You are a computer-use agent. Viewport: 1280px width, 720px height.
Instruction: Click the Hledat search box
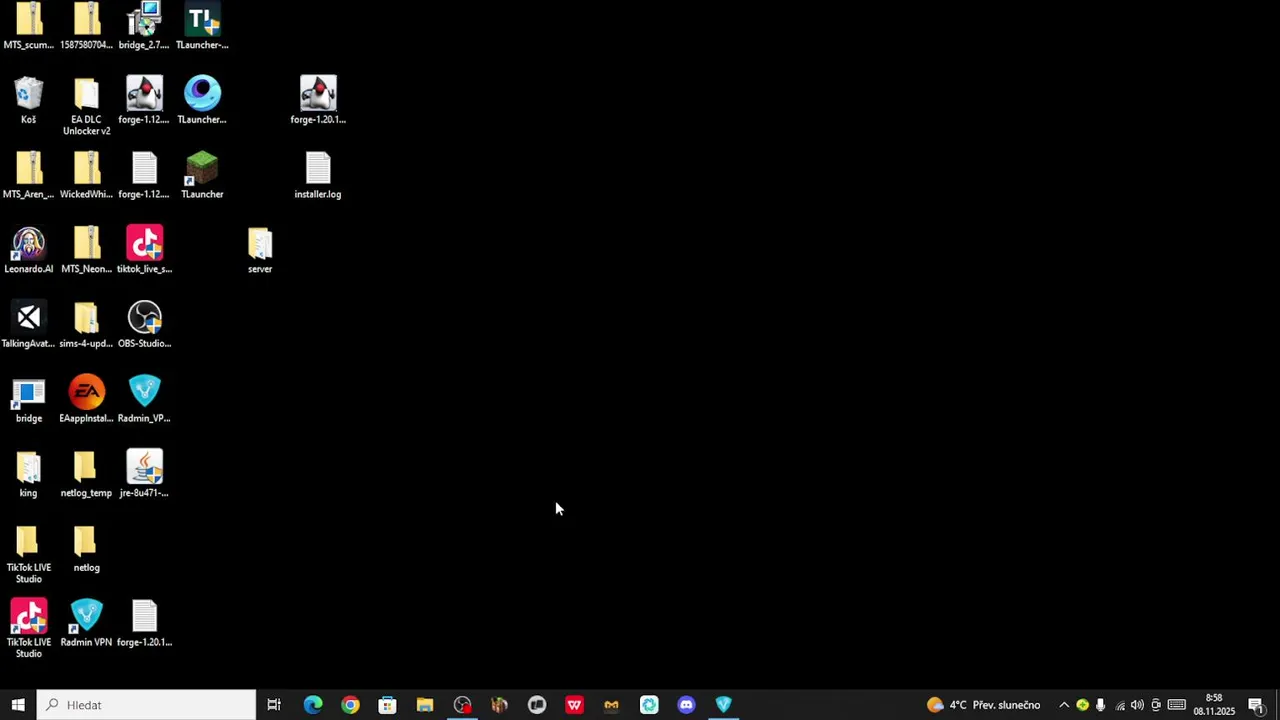pyautogui.click(x=147, y=705)
